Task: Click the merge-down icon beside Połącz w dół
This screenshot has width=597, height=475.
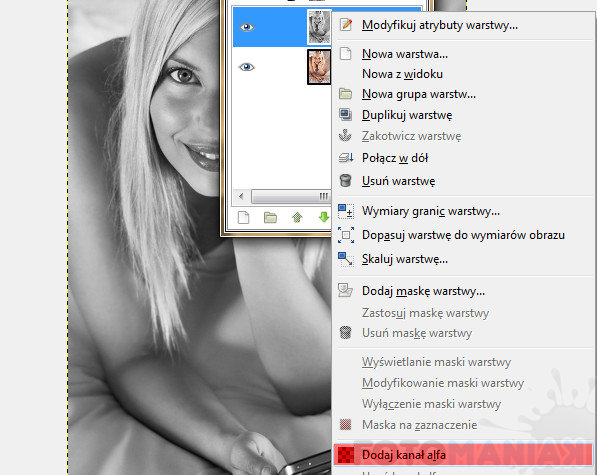Action: click(346, 158)
